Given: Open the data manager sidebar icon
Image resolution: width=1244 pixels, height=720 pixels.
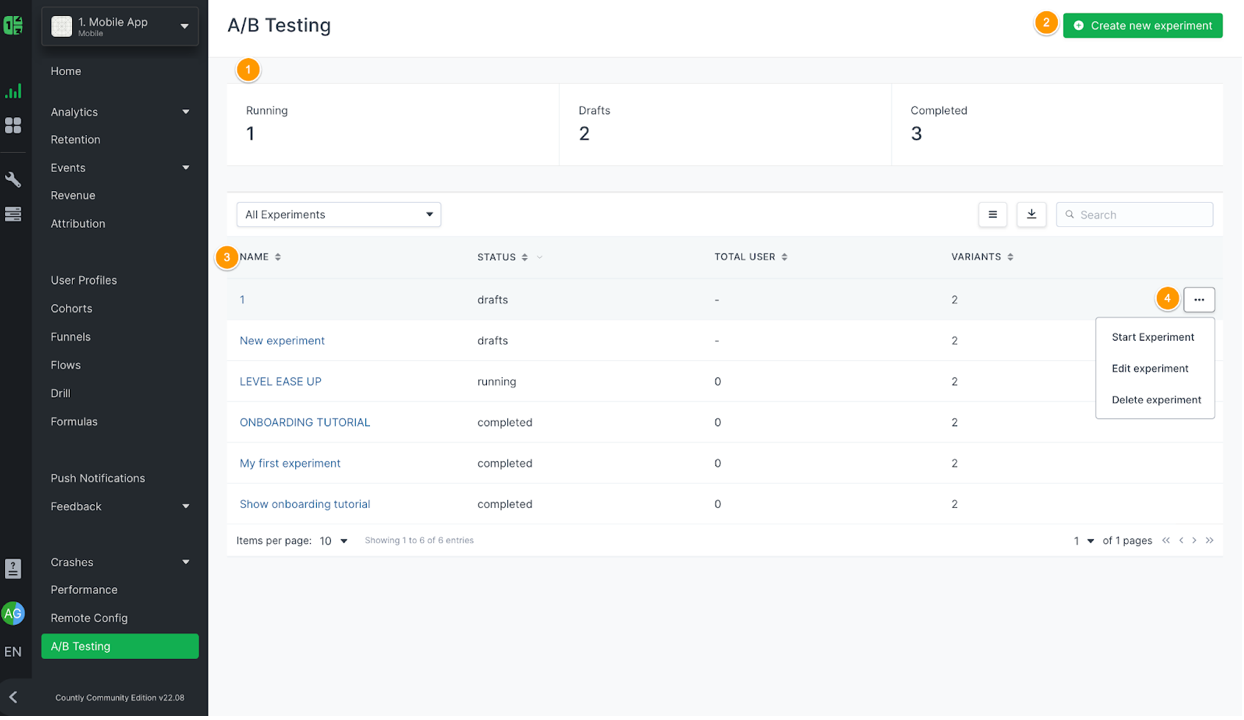Looking at the screenshot, I should click(13, 214).
